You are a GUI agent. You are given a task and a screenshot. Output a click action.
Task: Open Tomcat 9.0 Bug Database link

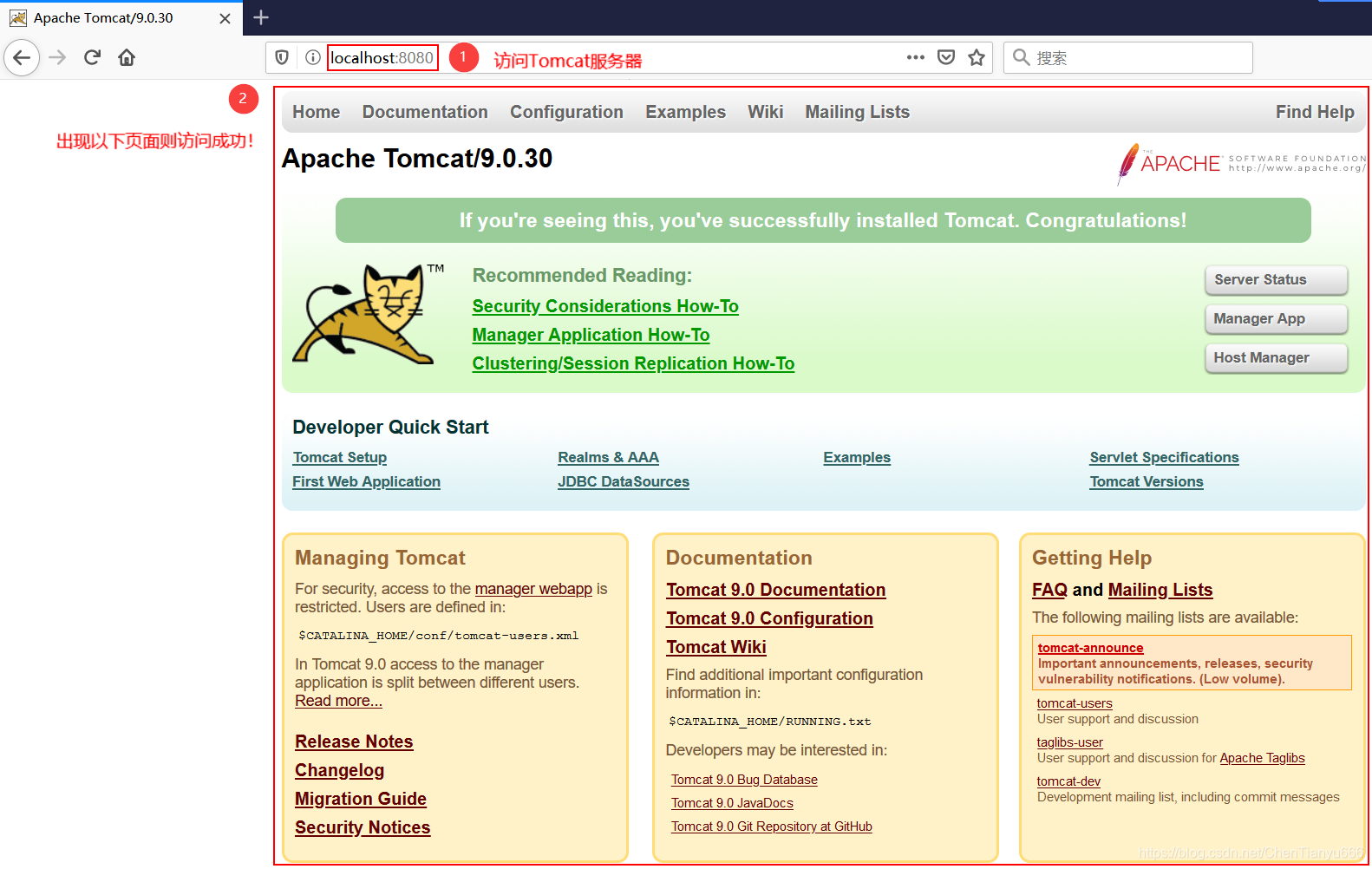744,780
